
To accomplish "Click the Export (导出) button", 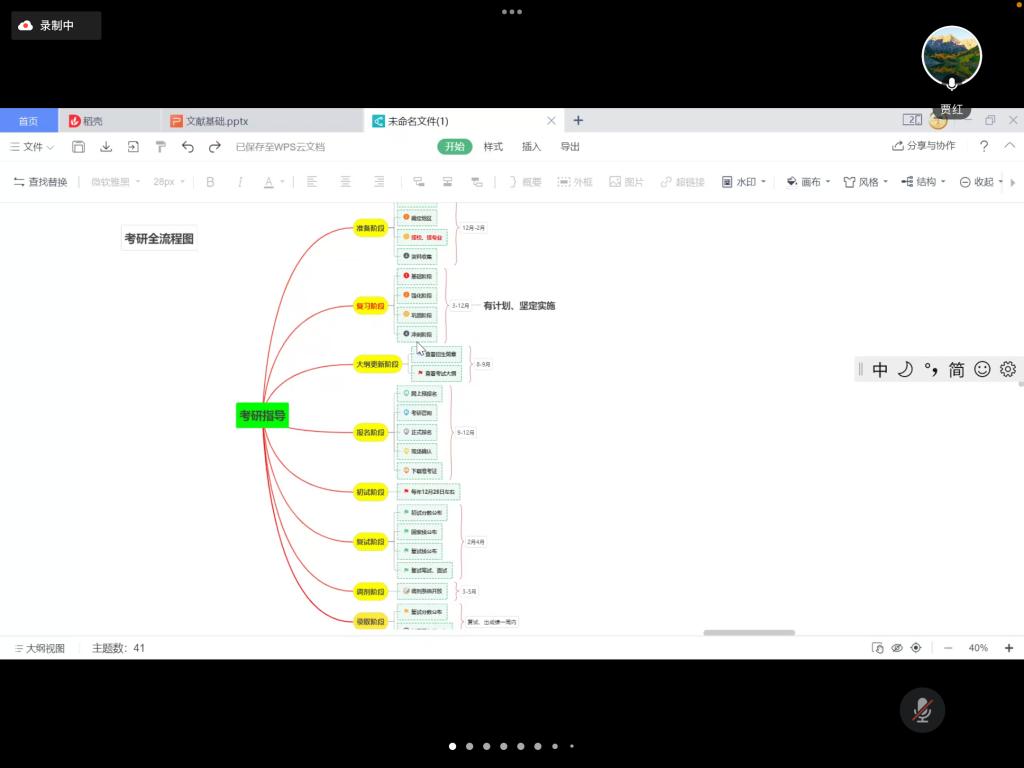I will [x=570, y=147].
